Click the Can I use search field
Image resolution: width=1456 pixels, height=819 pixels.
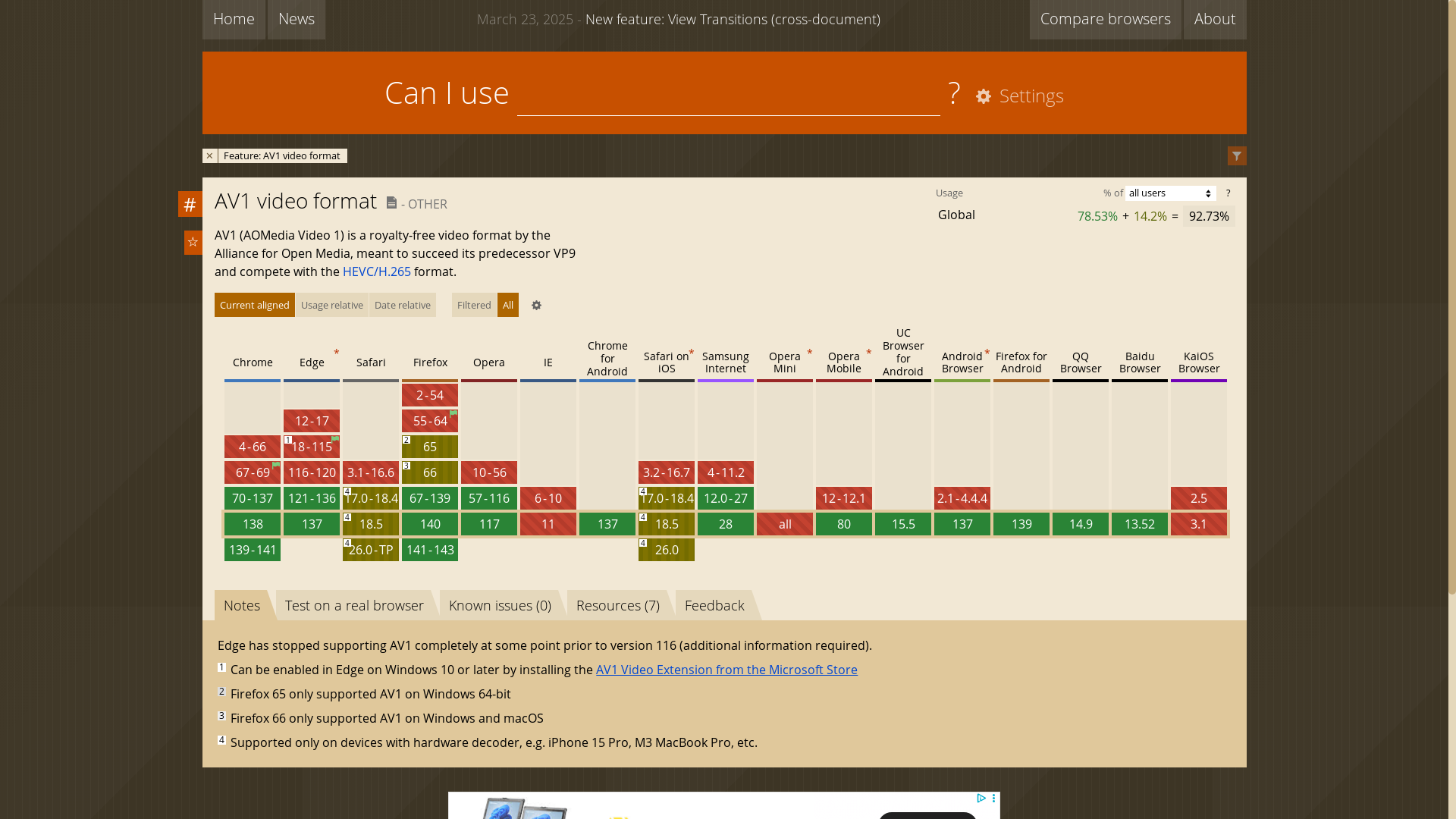coord(729,93)
